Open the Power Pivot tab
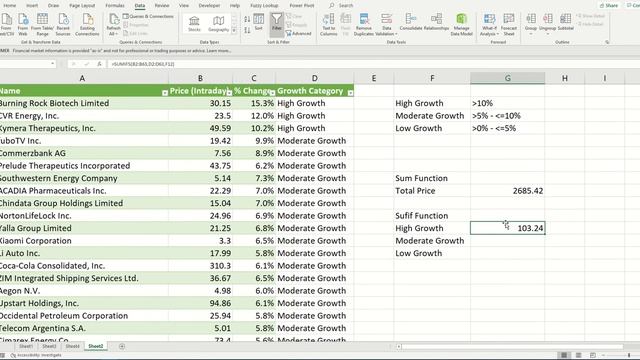 302,5
